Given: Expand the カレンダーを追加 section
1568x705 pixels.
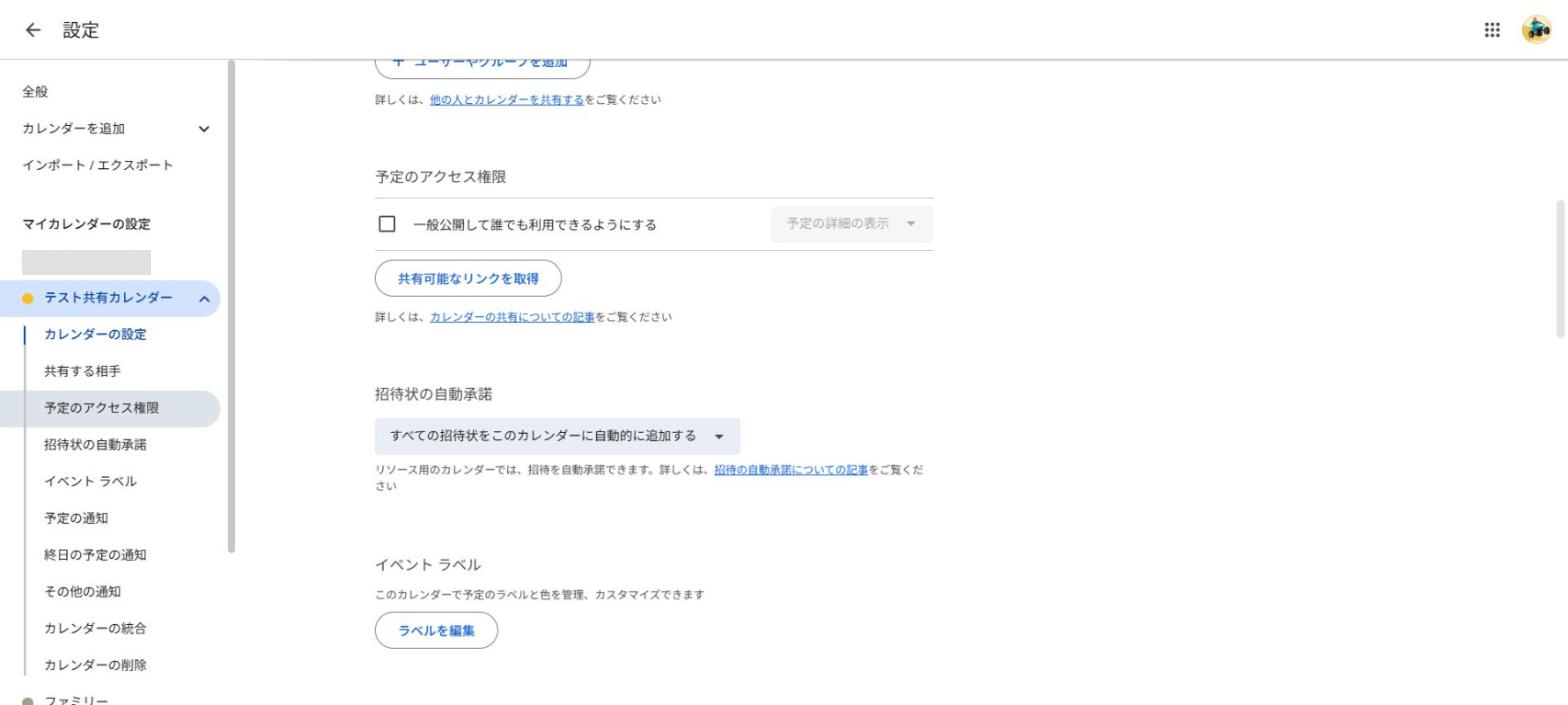Looking at the screenshot, I should tap(204, 129).
